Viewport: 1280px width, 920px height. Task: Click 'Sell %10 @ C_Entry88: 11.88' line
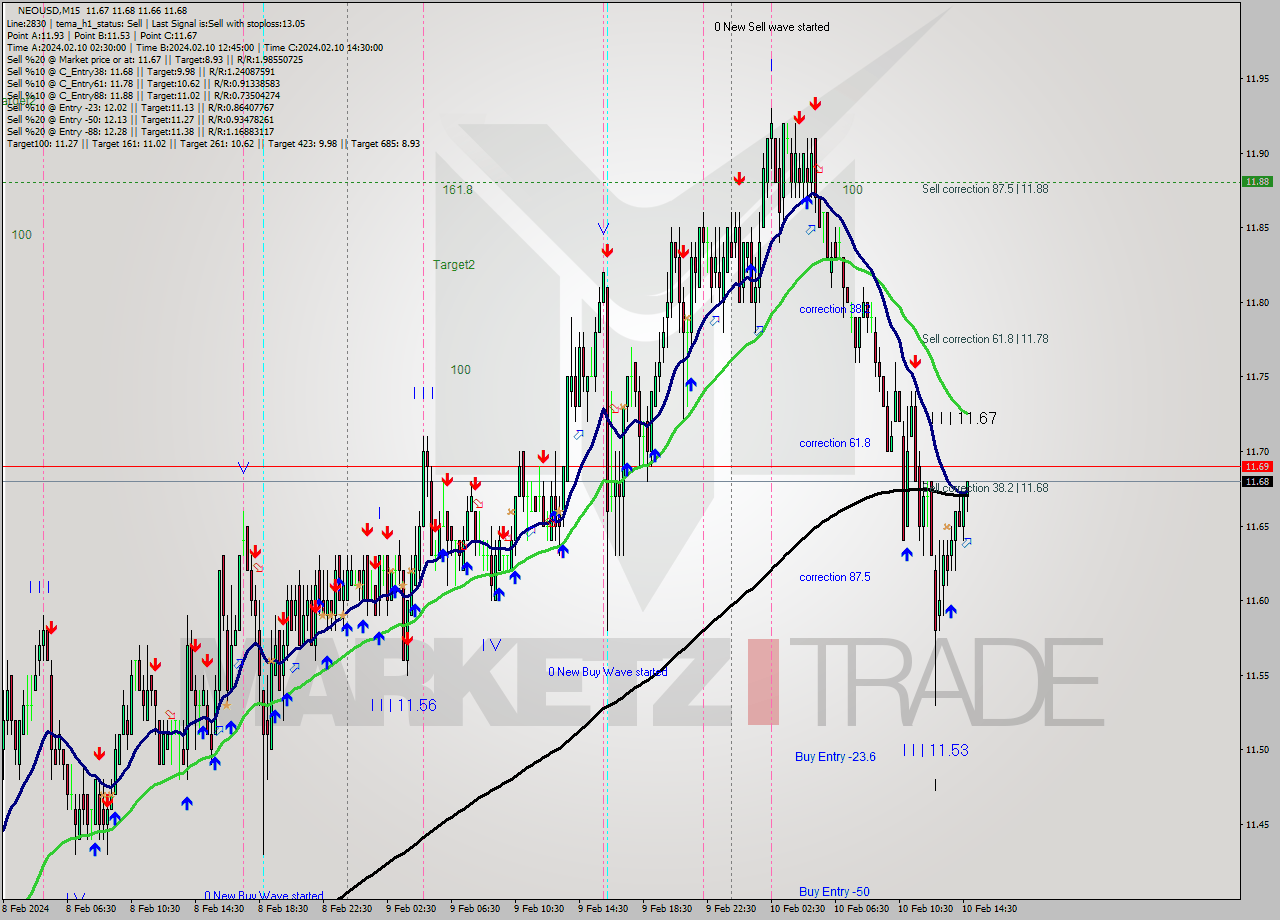143,95
